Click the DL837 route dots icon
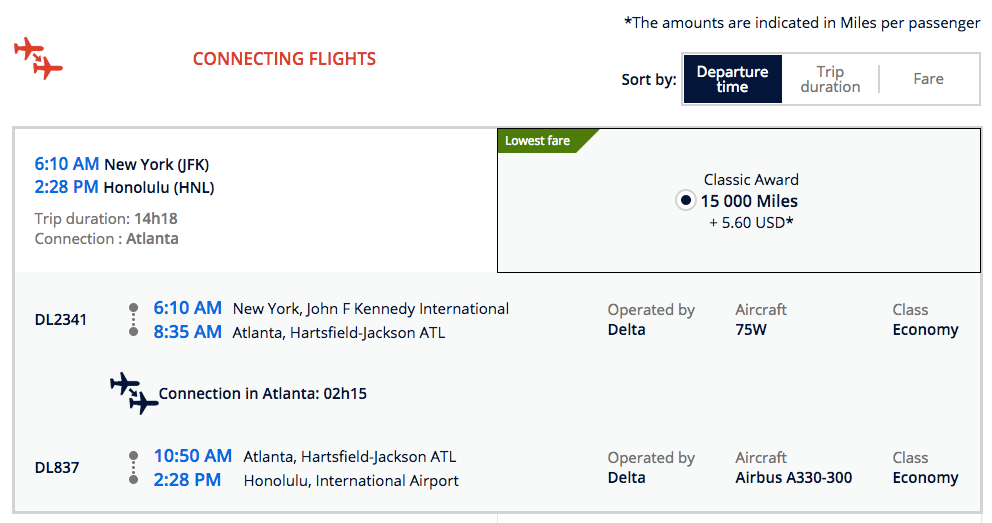Image resolution: width=992 pixels, height=523 pixels. point(133,468)
